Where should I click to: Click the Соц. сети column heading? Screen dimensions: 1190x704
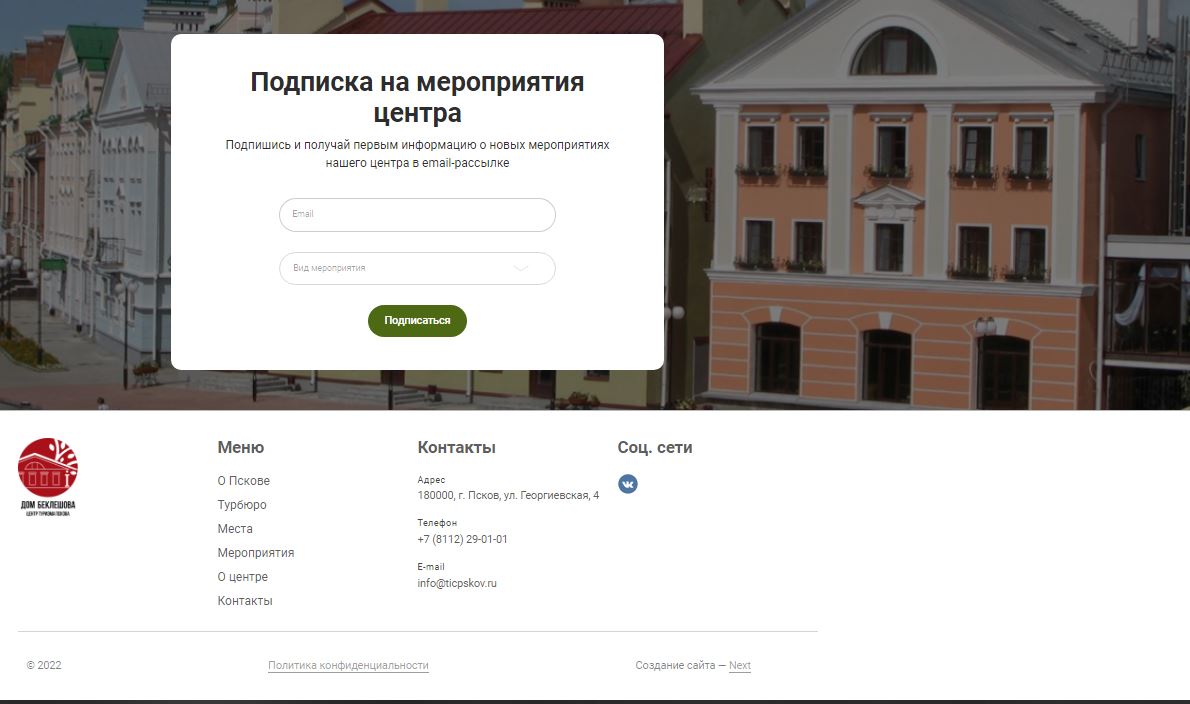[655, 448]
